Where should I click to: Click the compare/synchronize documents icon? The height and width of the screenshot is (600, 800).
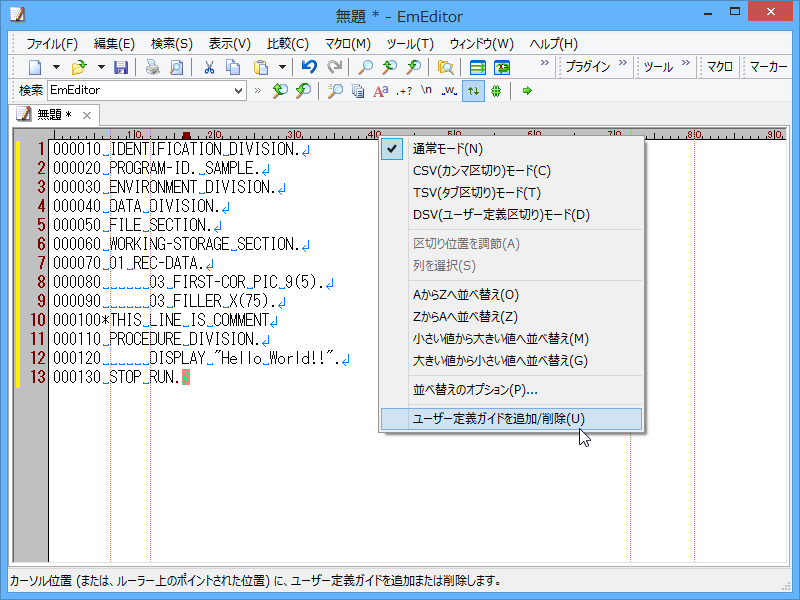[x=502, y=67]
